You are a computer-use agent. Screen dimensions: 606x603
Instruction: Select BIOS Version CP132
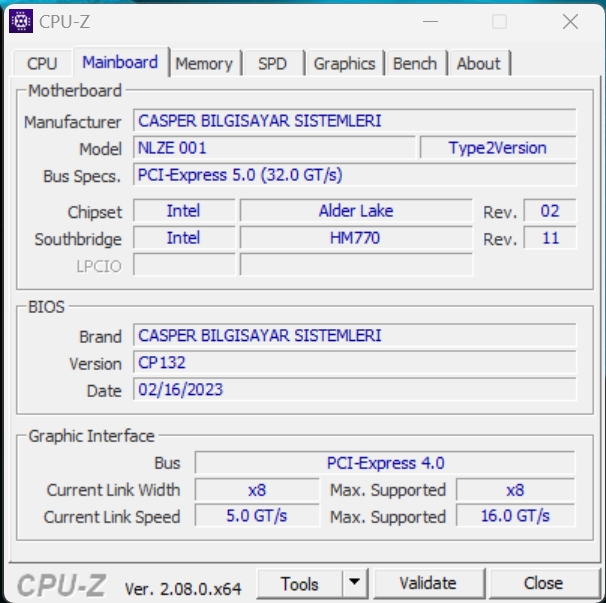pyautogui.click(x=354, y=363)
